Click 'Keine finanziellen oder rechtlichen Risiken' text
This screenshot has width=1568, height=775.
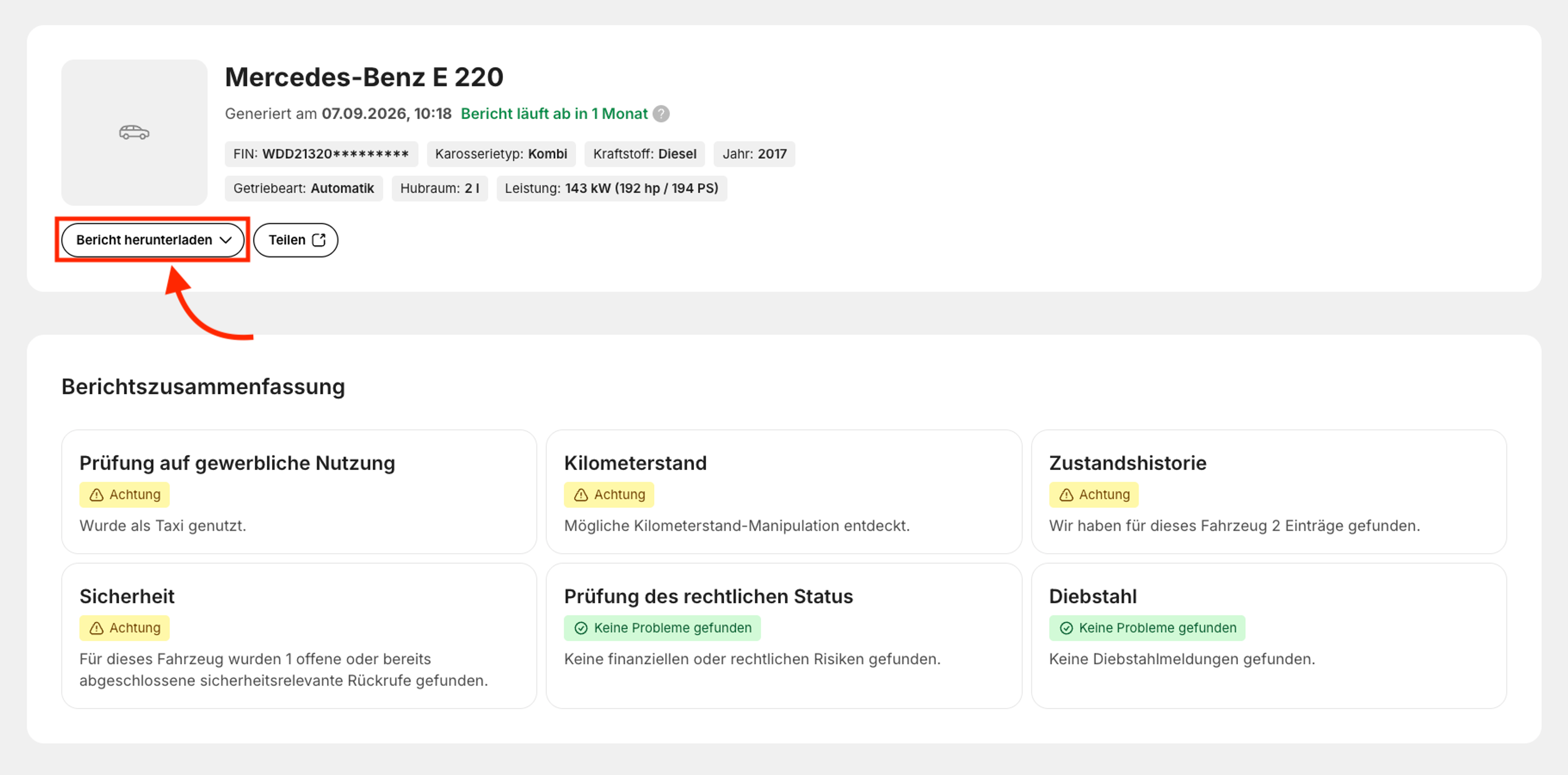(752, 659)
